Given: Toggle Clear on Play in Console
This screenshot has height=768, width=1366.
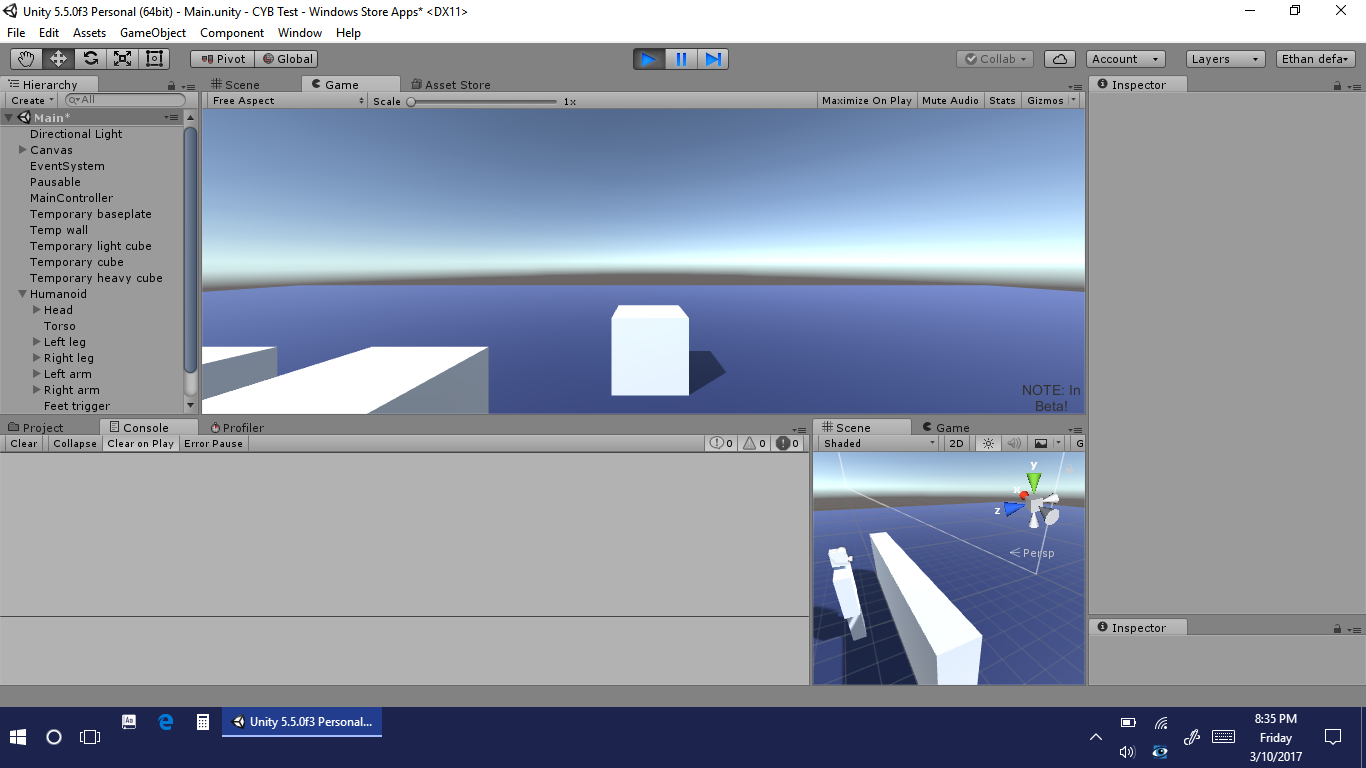Looking at the screenshot, I should 140,444.
